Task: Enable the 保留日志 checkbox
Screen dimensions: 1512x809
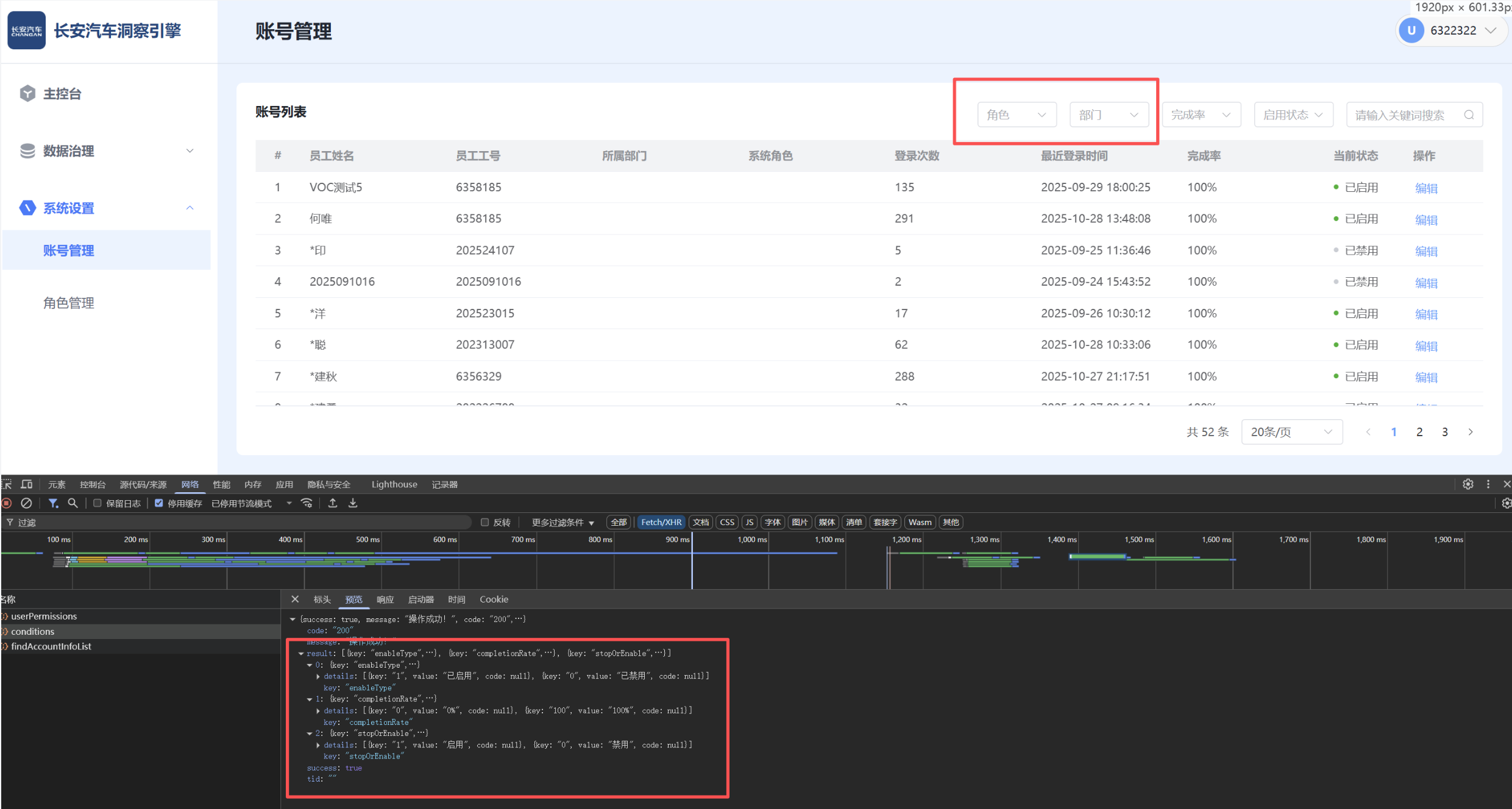Action: pyautogui.click(x=97, y=503)
